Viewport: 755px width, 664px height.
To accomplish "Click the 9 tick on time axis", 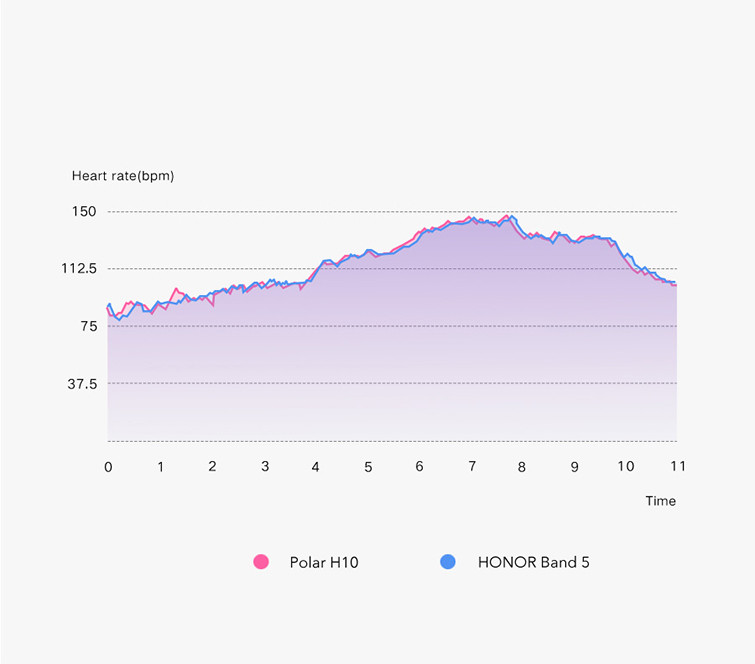I will pos(574,467).
